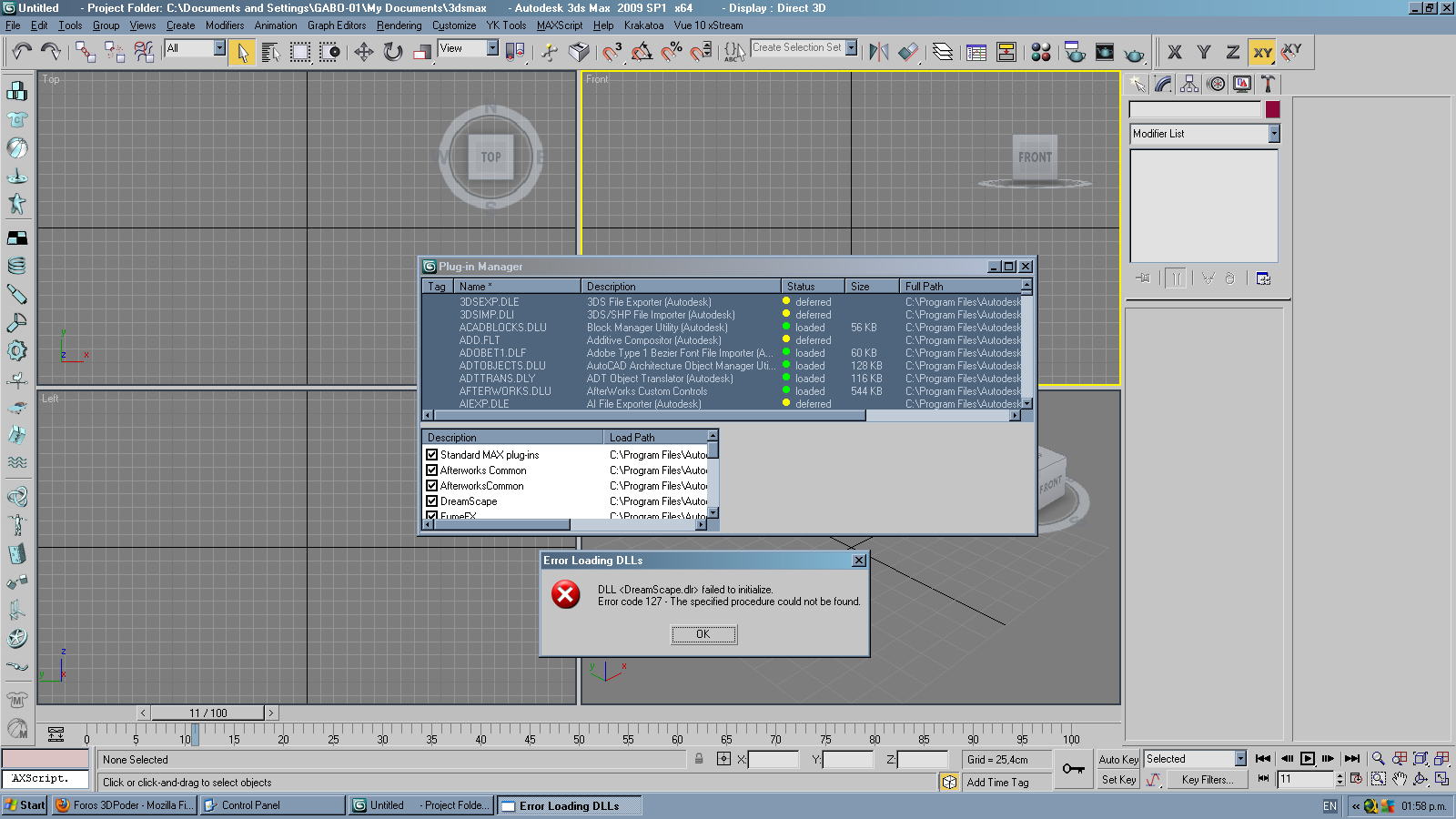Click the Play Animation button
This screenshot has width=1456, height=819.
coord(1308,759)
